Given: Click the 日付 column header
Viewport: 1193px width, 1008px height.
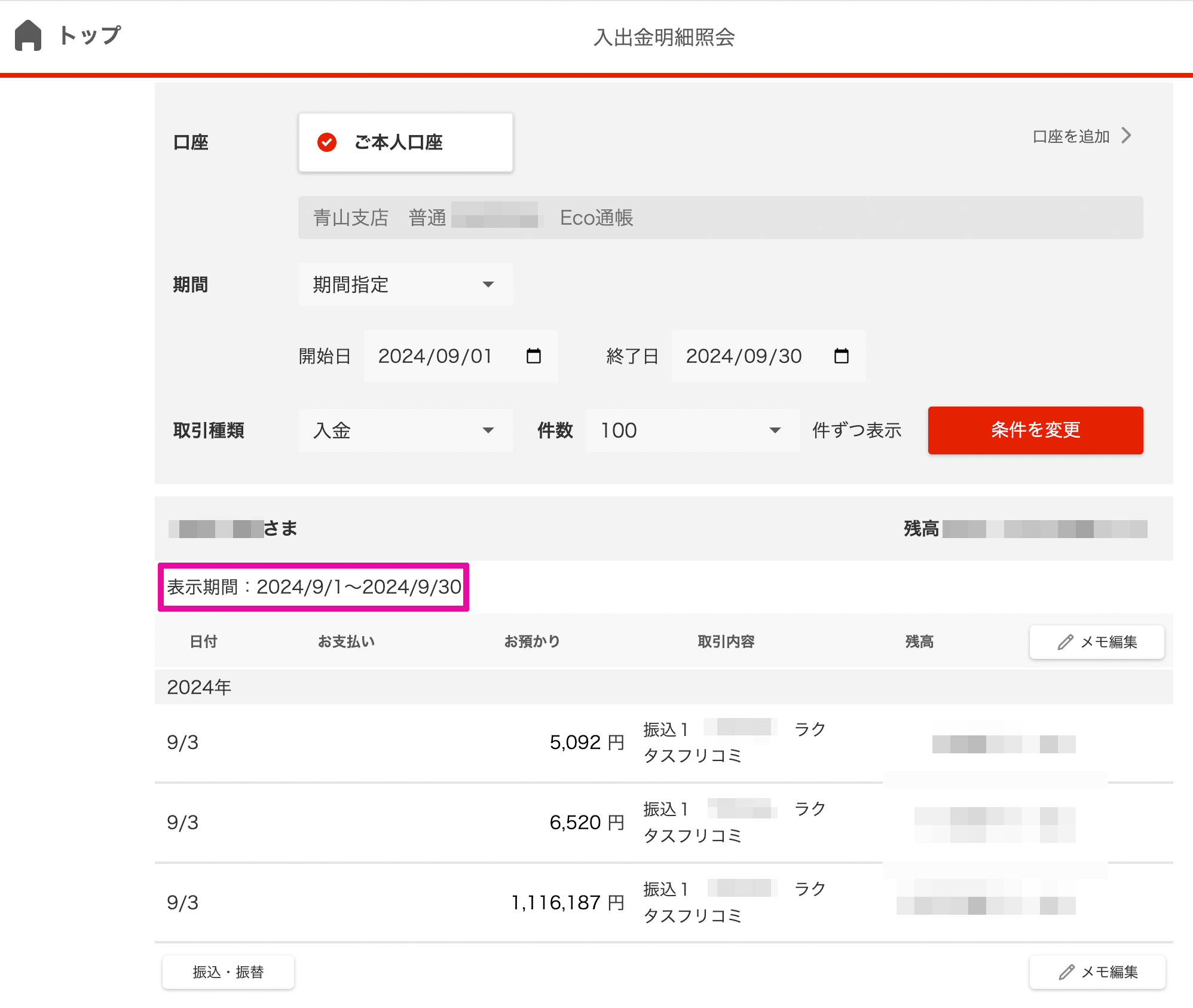Looking at the screenshot, I should point(203,642).
